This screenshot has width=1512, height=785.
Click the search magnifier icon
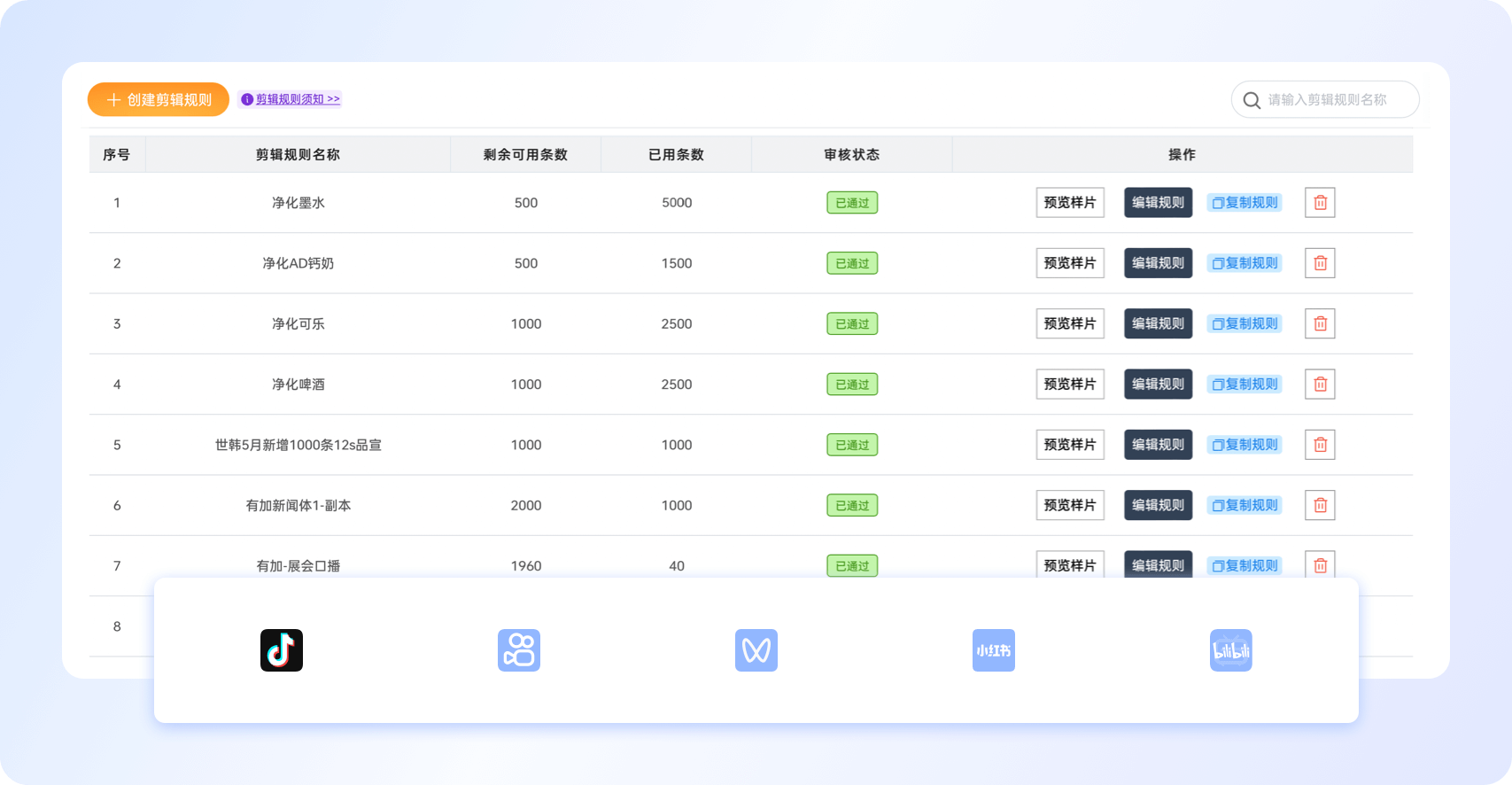(x=1252, y=100)
